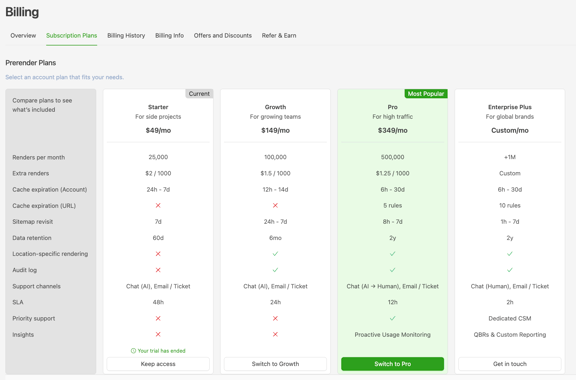Click Growth's red X for Priority support

[275, 318]
